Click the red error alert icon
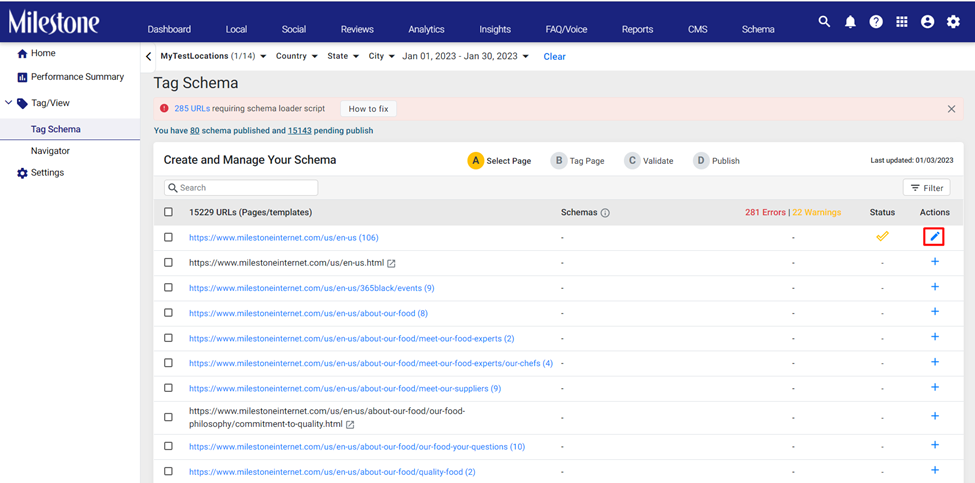975x483 pixels. coord(164,108)
